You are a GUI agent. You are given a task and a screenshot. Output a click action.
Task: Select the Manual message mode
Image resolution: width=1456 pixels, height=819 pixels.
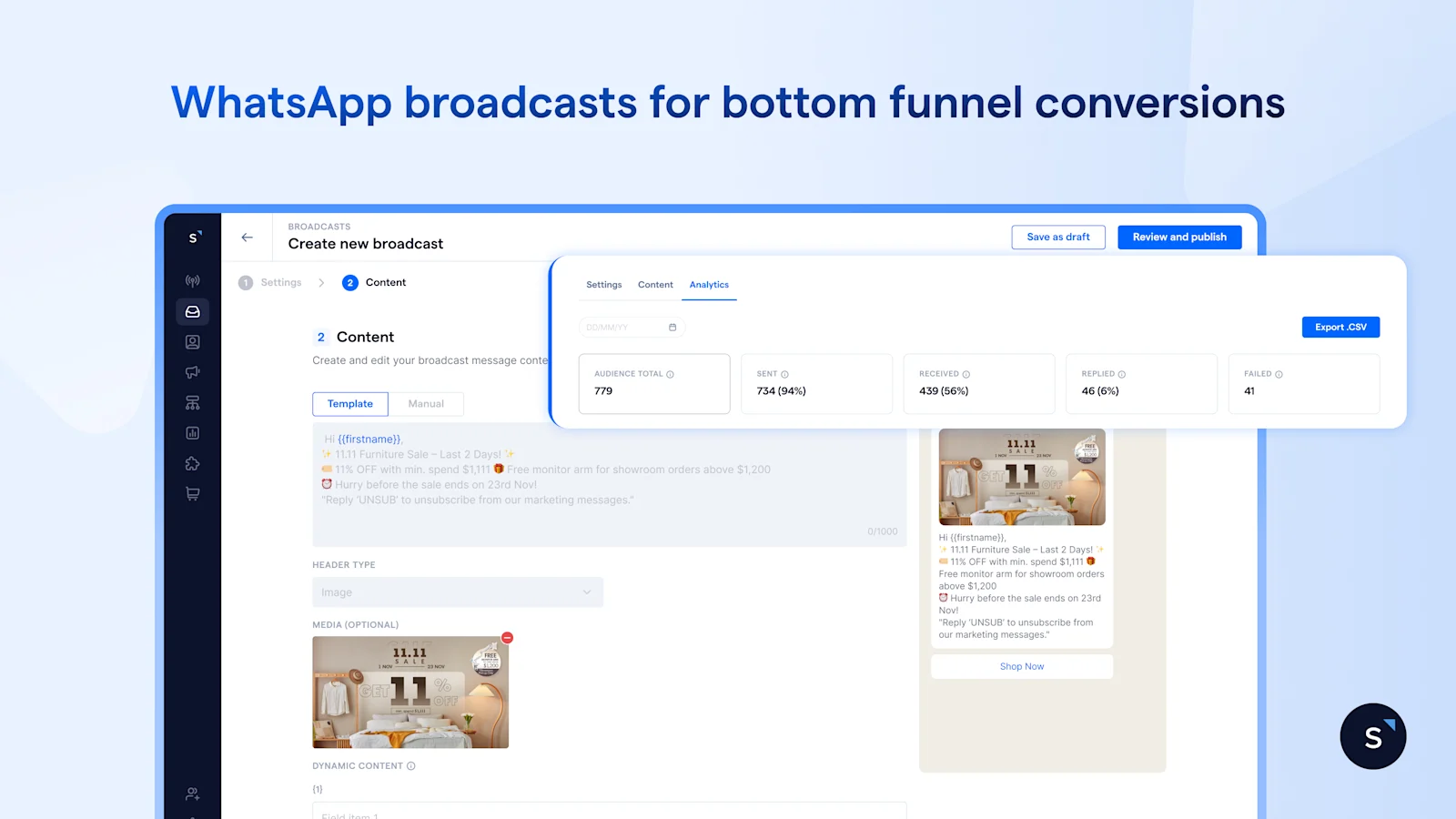[x=426, y=403]
